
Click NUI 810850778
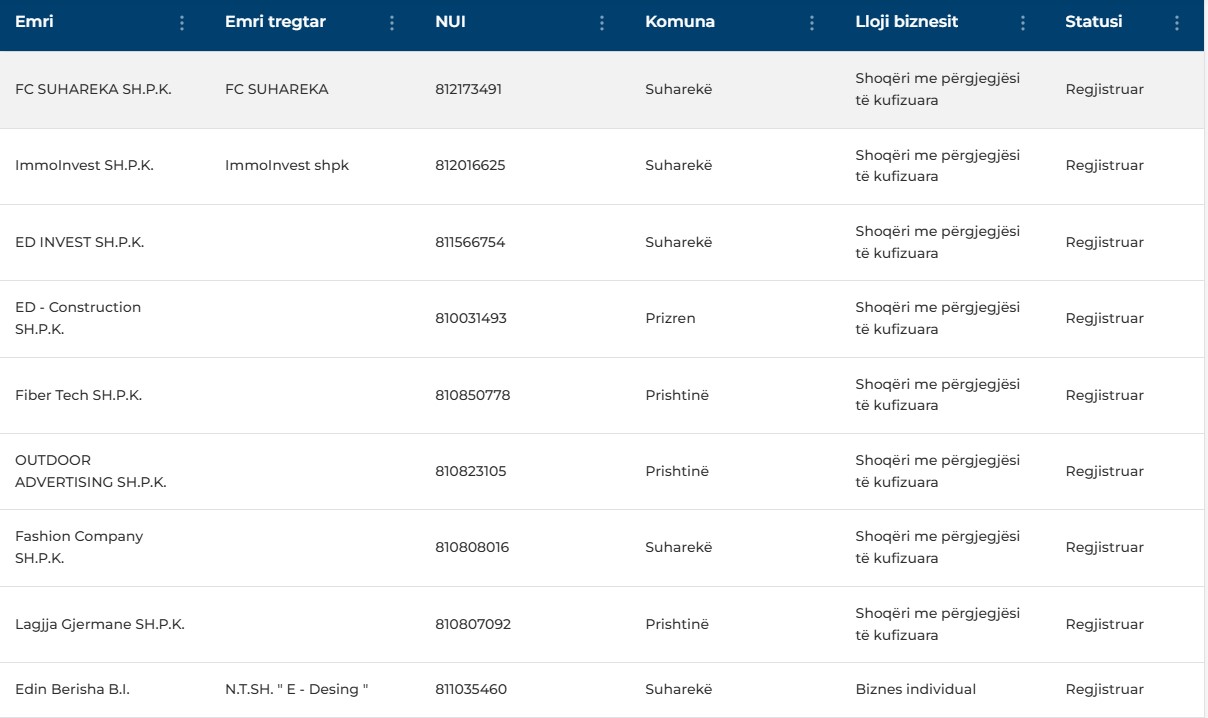point(472,395)
